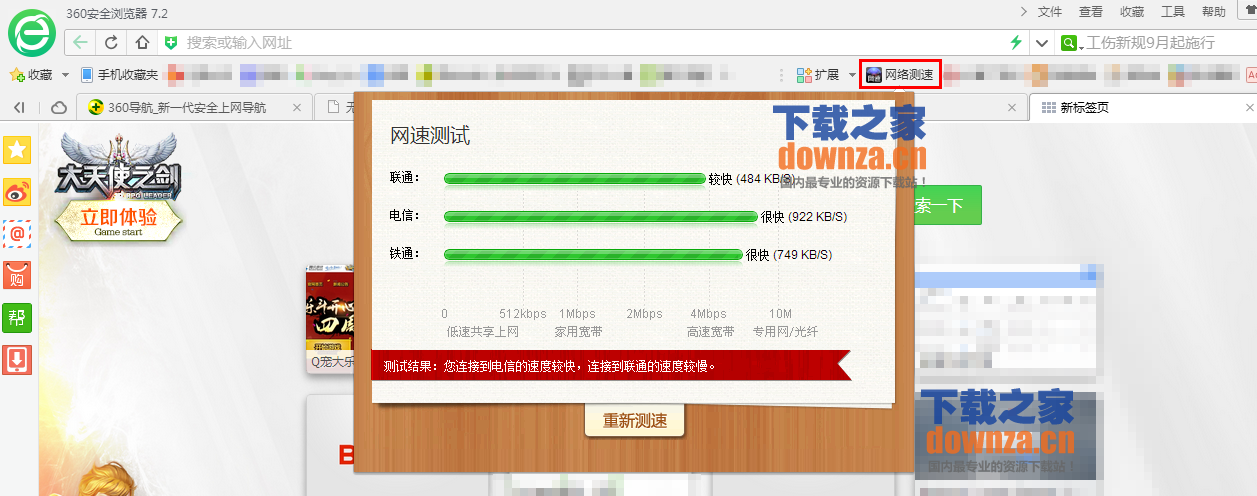
Task: Open the 扩展 extensions button
Action: (x=818, y=75)
